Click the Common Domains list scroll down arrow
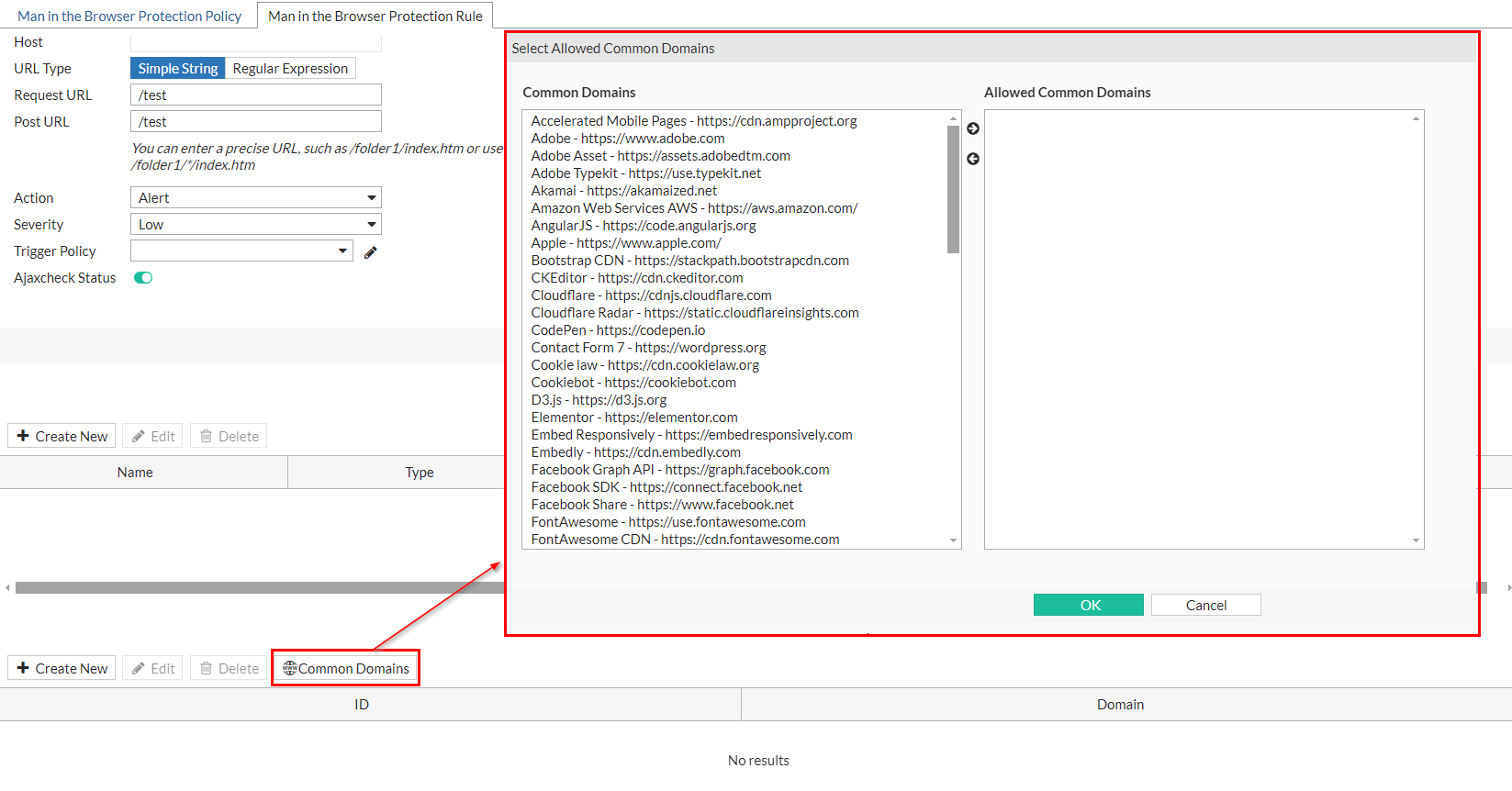Viewport: 1512px width, 791px height. [x=953, y=541]
